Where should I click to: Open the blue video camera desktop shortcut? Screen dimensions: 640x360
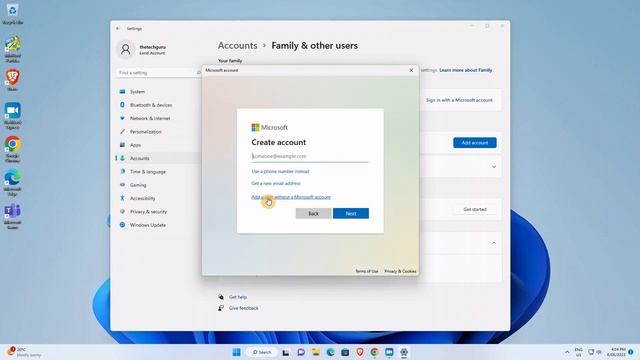coord(12,116)
